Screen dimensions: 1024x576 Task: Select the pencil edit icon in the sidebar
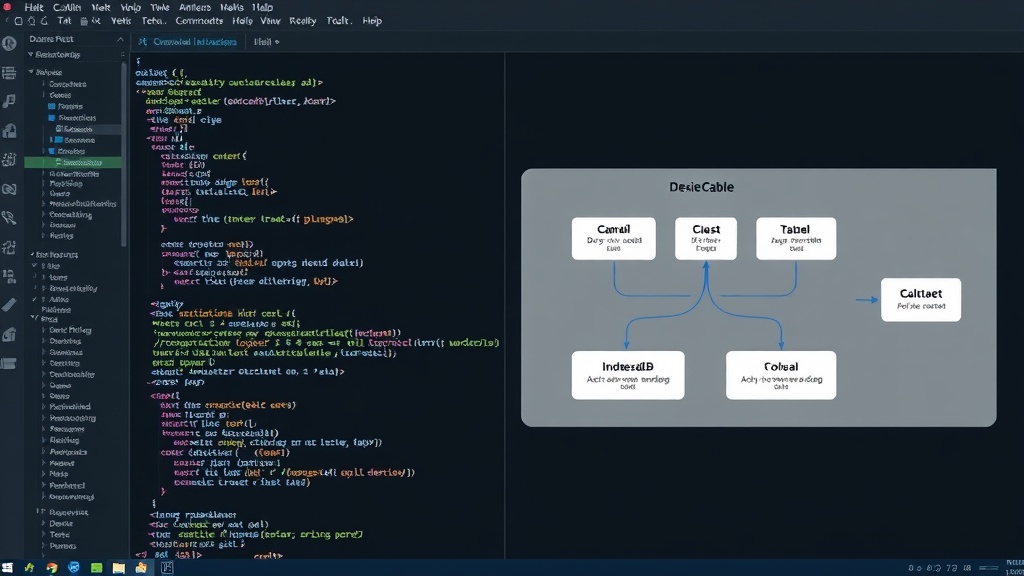[x=9, y=305]
